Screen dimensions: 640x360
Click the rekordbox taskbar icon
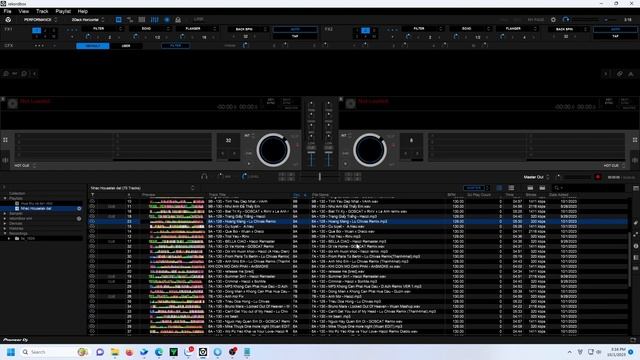click(x=203, y=352)
